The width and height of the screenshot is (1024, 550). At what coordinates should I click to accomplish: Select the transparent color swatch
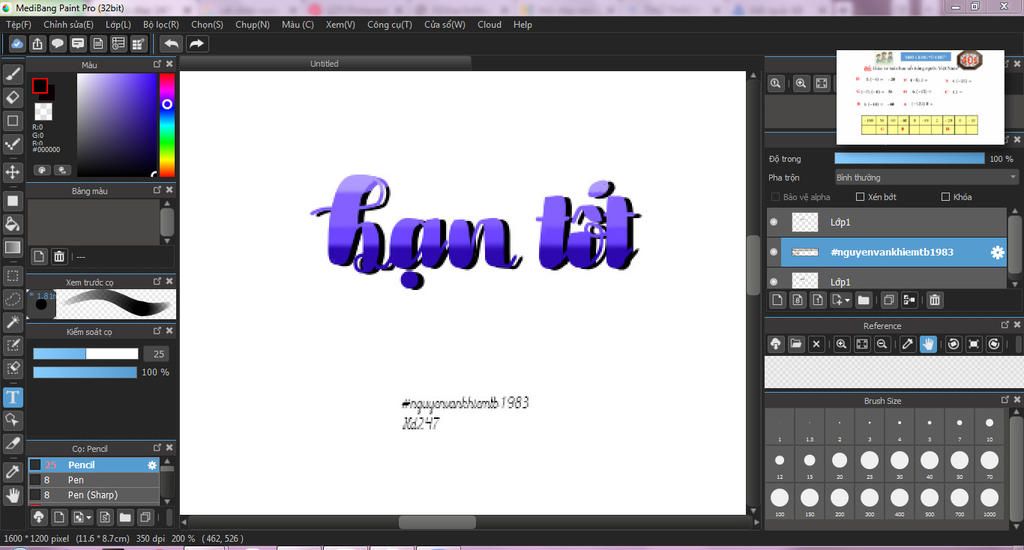pos(43,112)
